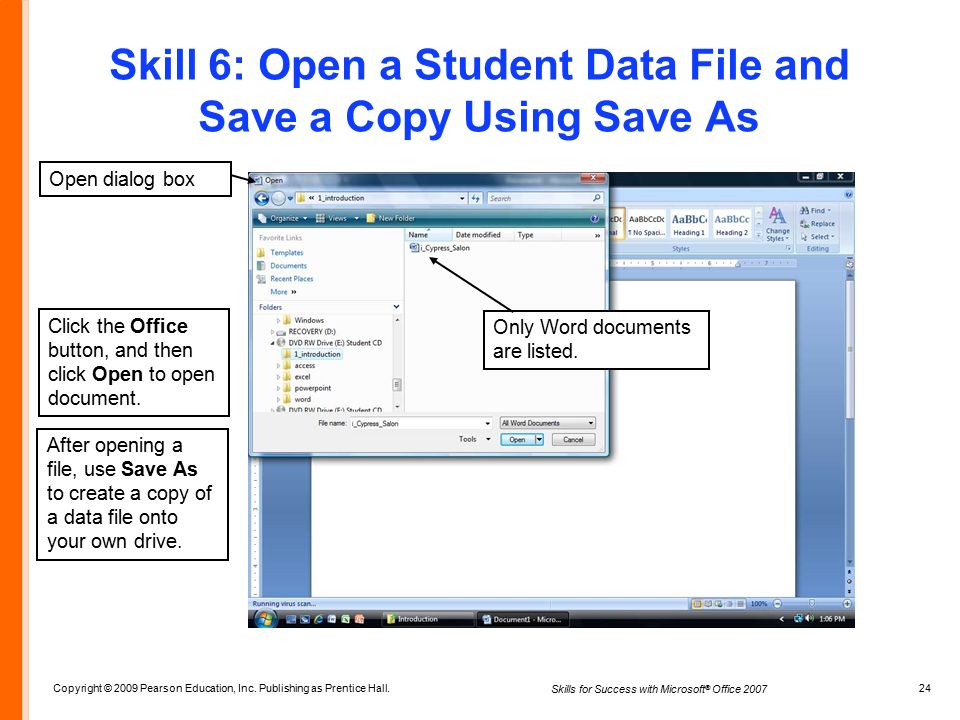Click Replace in the Editing group
The image size is (960, 720).
click(x=817, y=223)
